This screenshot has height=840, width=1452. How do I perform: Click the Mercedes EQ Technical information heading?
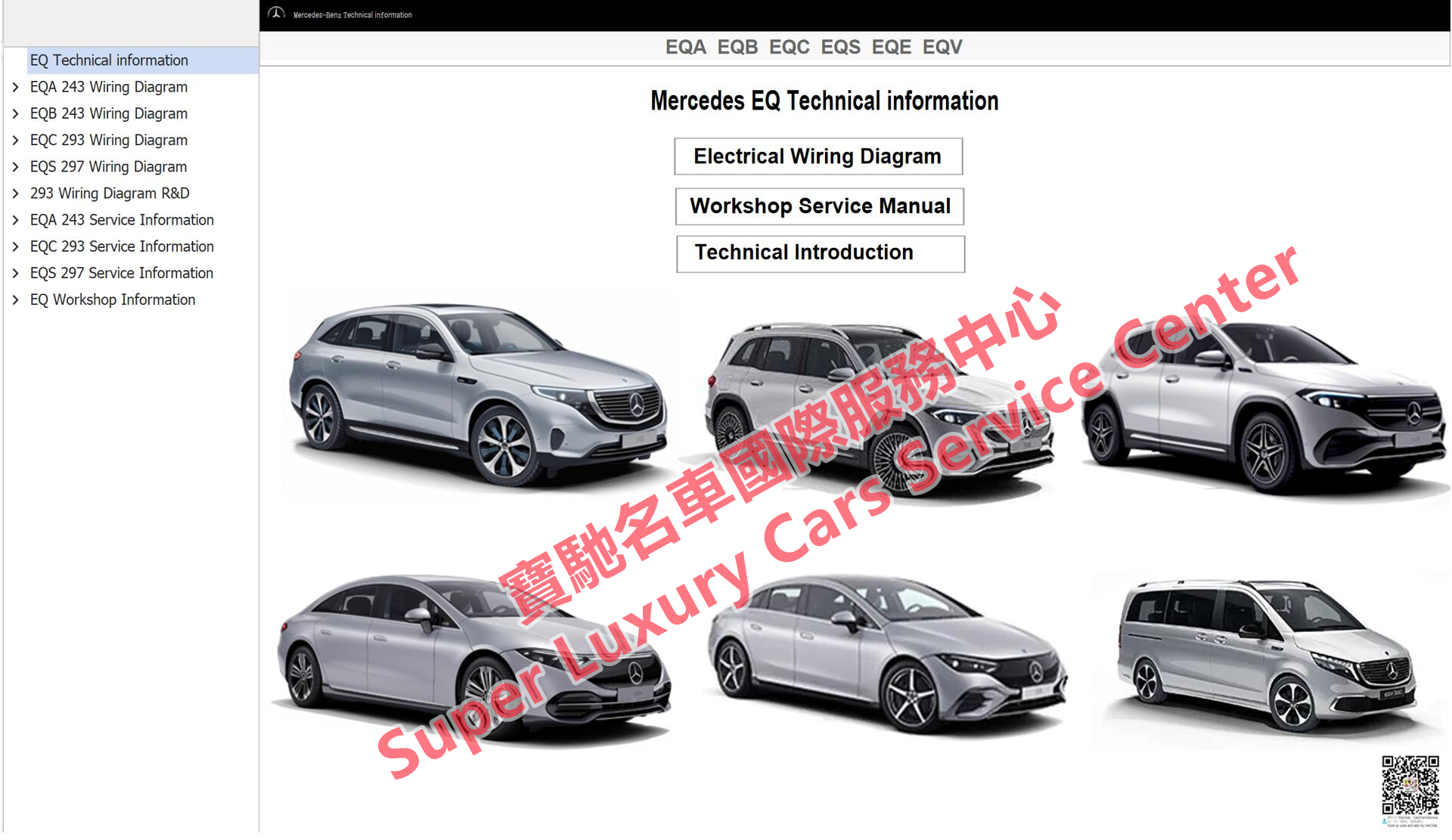coord(824,101)
